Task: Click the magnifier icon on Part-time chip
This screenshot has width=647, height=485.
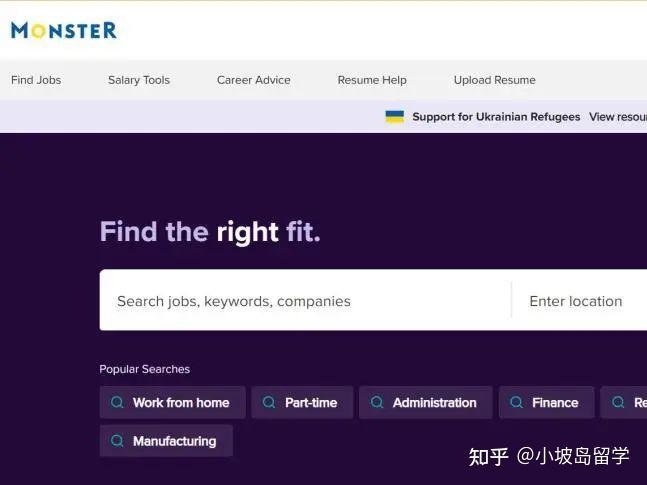Action: (x=269, y=402)
